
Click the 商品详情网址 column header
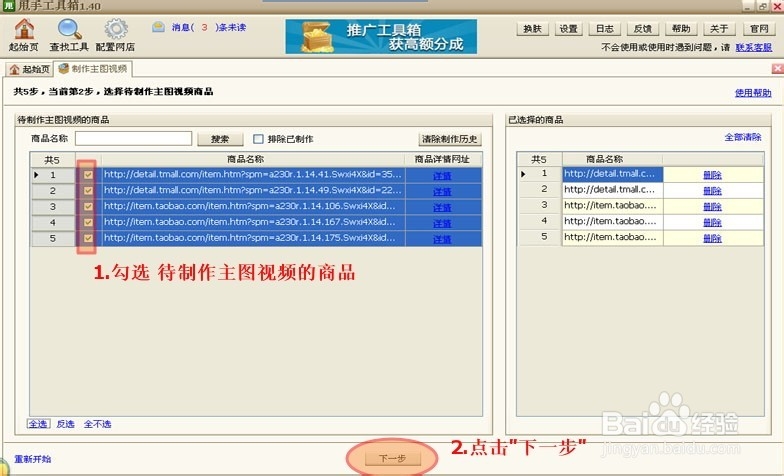[442, 159]
